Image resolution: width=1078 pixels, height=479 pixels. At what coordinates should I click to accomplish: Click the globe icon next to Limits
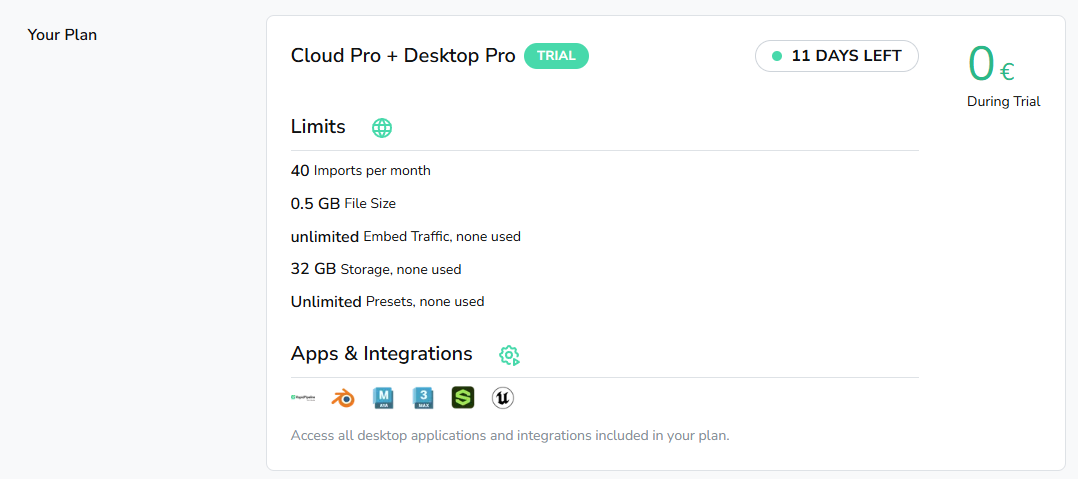point(382,128)
